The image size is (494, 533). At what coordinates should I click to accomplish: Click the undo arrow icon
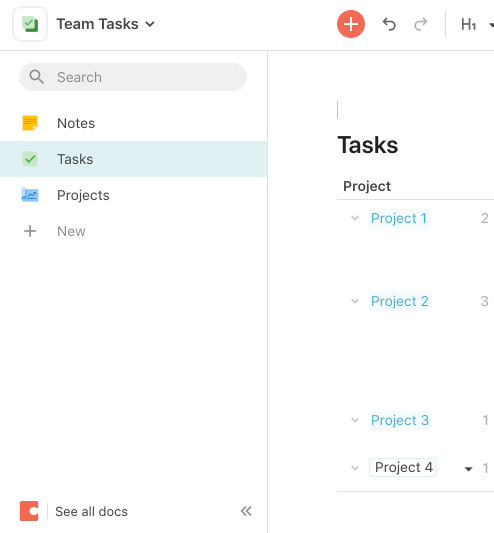pos(389,24)
